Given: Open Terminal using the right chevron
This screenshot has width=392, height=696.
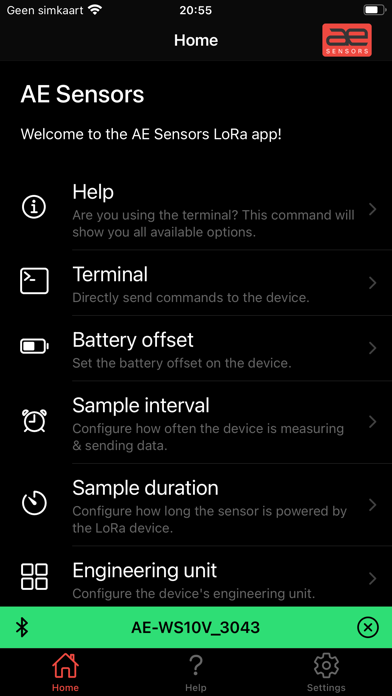Looking at the screenshot, I should pos(372,283).
